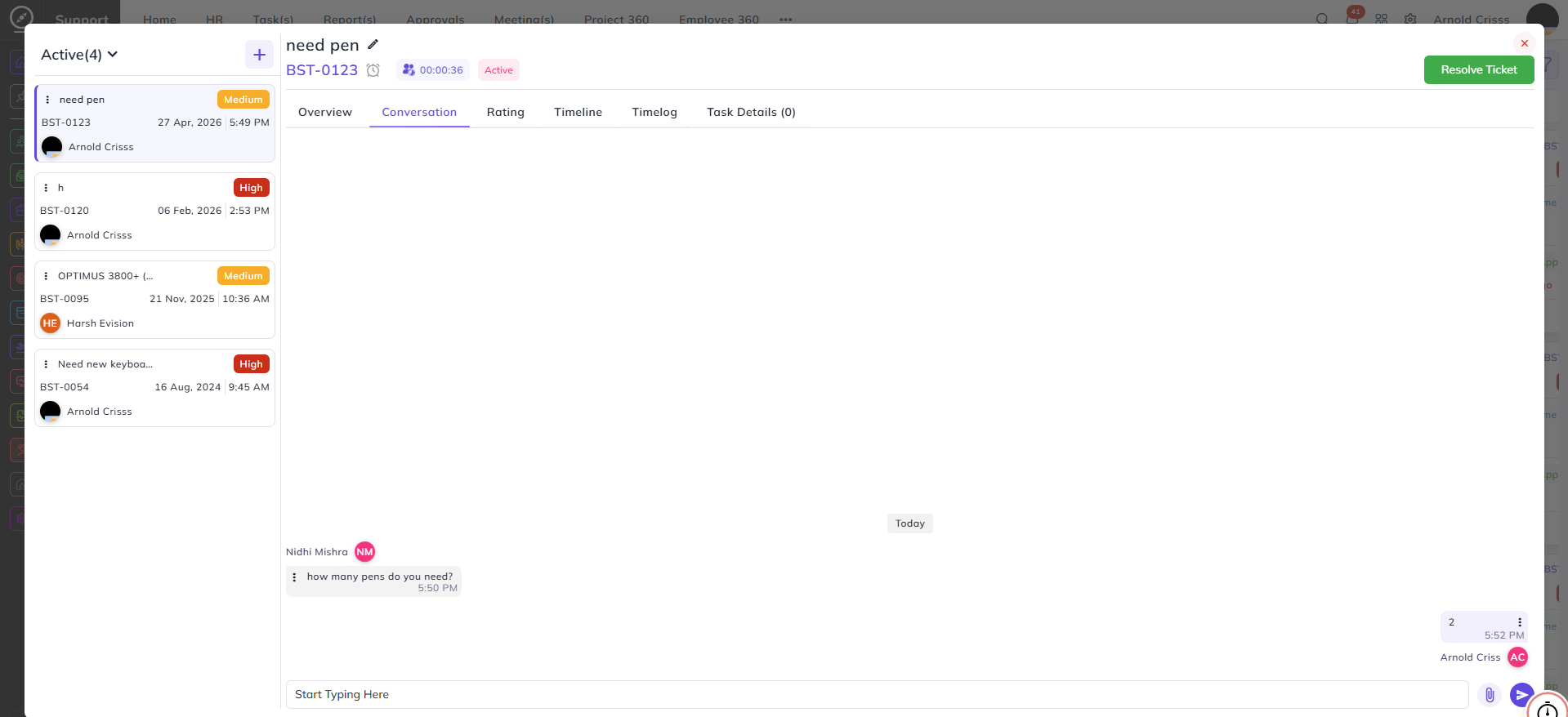Open the Rating tab
The image size is (1568, 717).
point(506,112)
